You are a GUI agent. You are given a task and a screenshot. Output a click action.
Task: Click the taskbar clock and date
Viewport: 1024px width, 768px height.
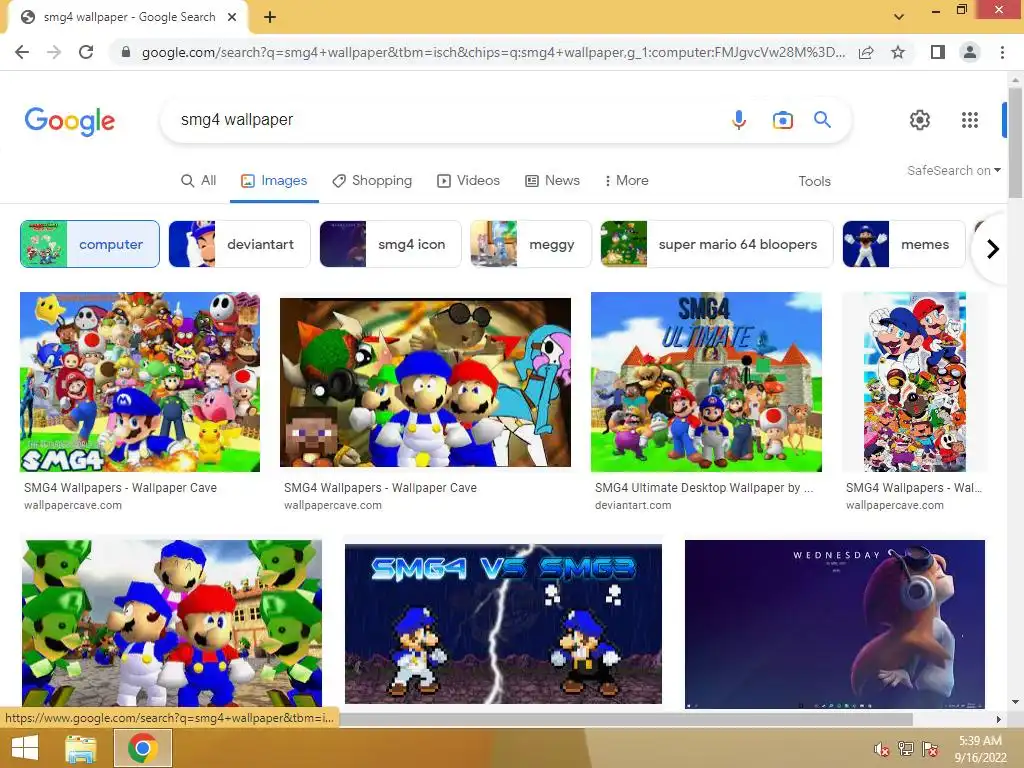click(980, 749)
